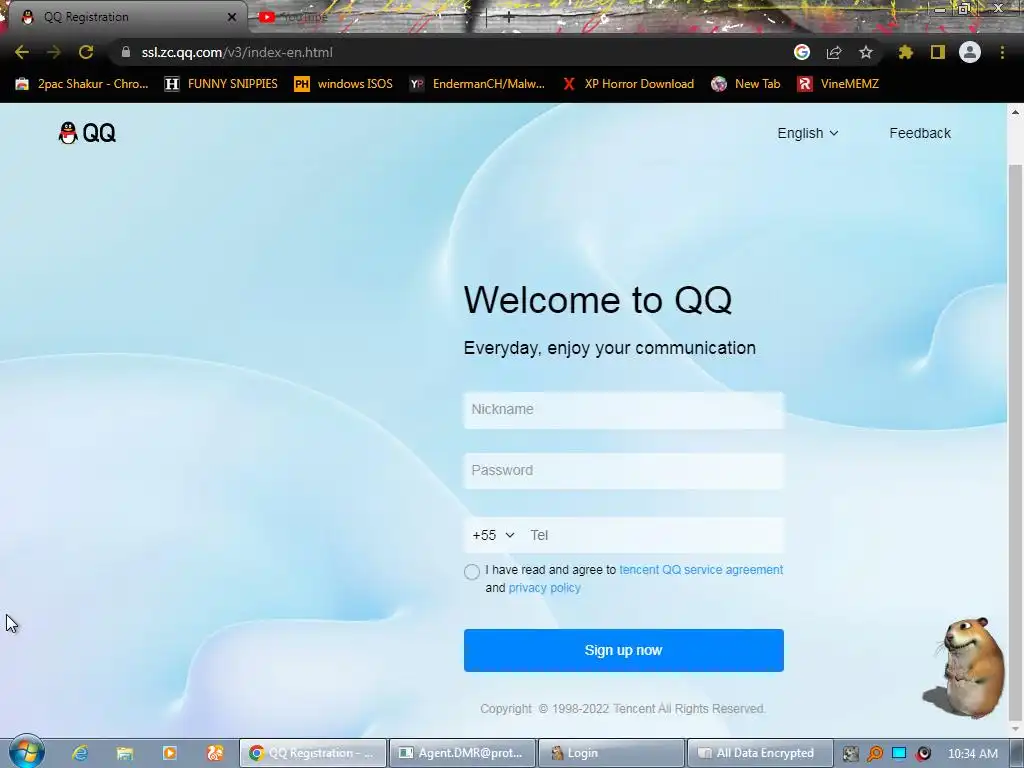Image resolution: width=1024 pixels, height=768 pixels.
Task: Open a new browser tab
Action: pyautogui.click(x=508, y=17)
